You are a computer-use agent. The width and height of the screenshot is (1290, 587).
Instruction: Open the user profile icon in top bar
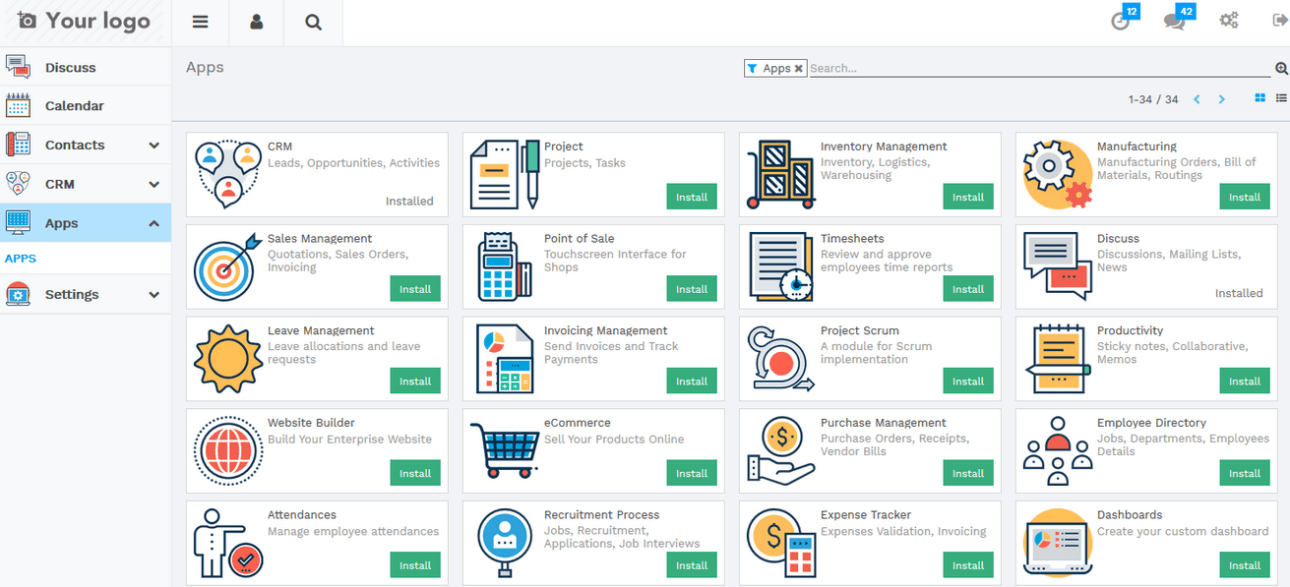tap(256, 22)
